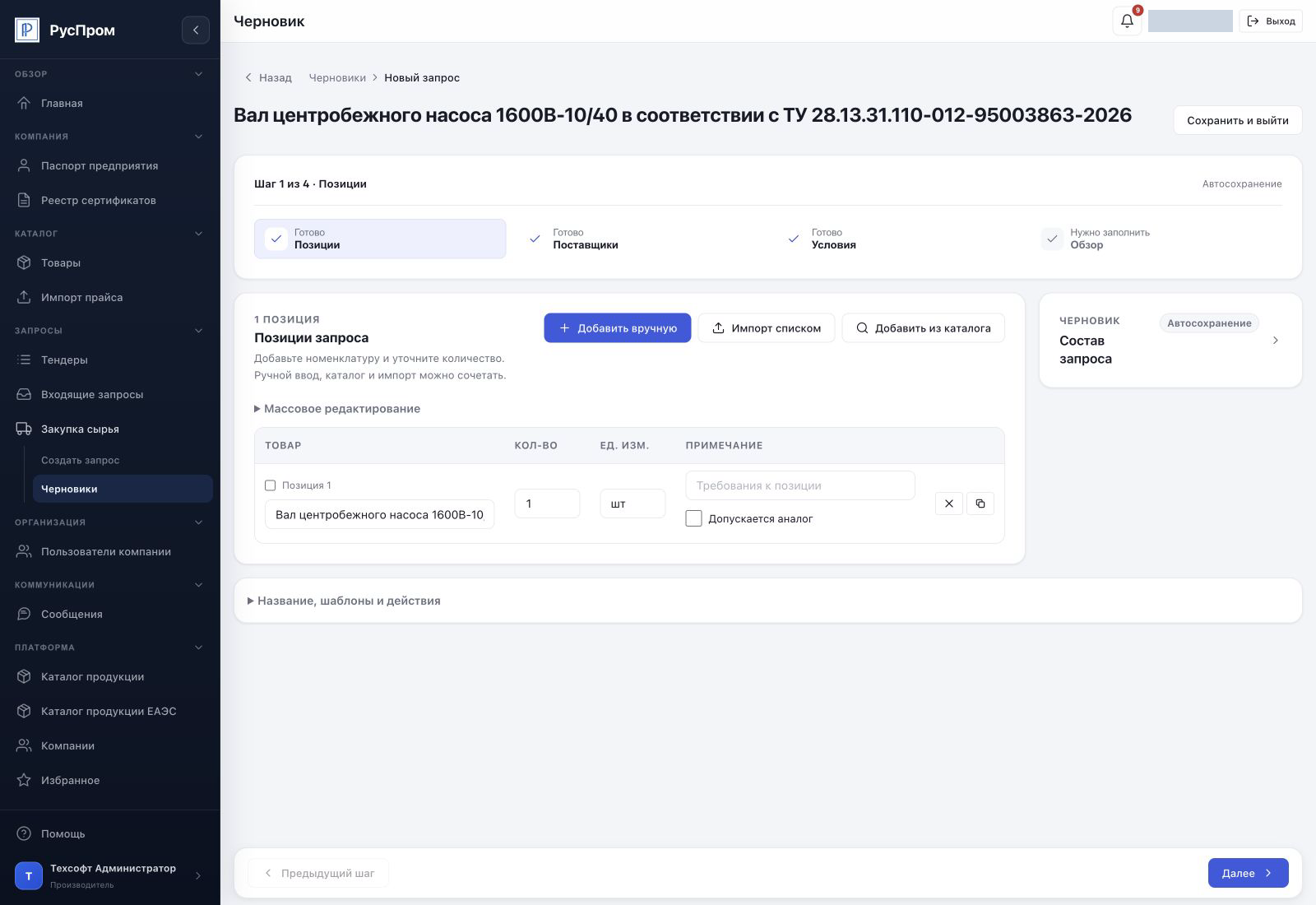The width and height of the screenshot is (1316, 905).
Task: Click Импорт списком button
Action: click(x=767, y=327)
